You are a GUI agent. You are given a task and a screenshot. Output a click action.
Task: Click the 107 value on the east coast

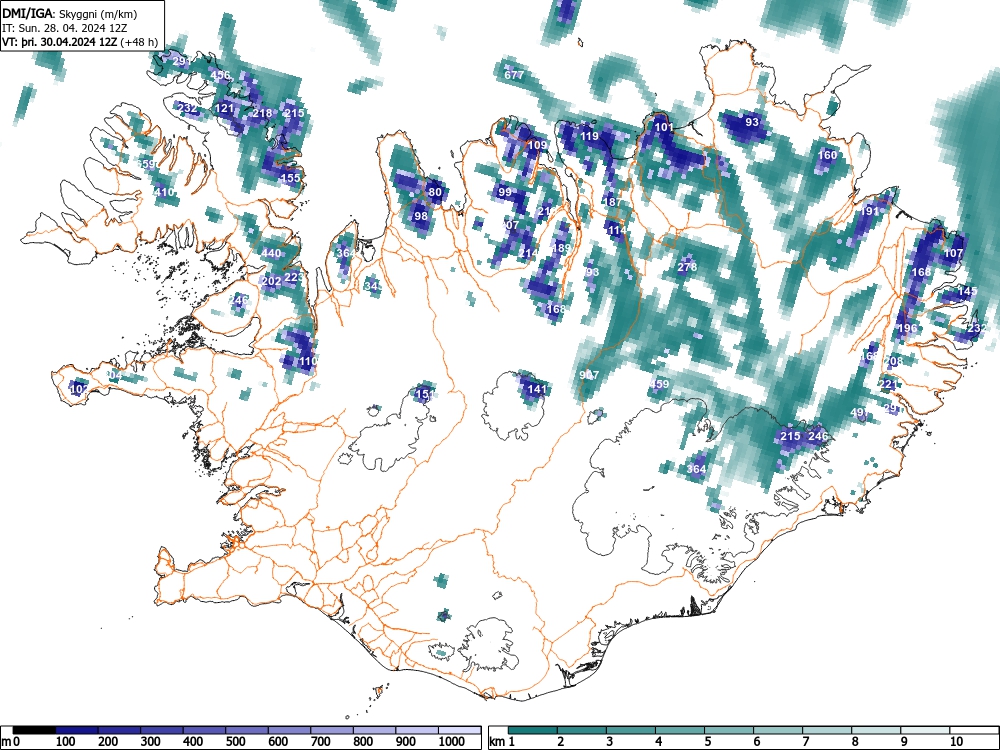tap(953, 253)
